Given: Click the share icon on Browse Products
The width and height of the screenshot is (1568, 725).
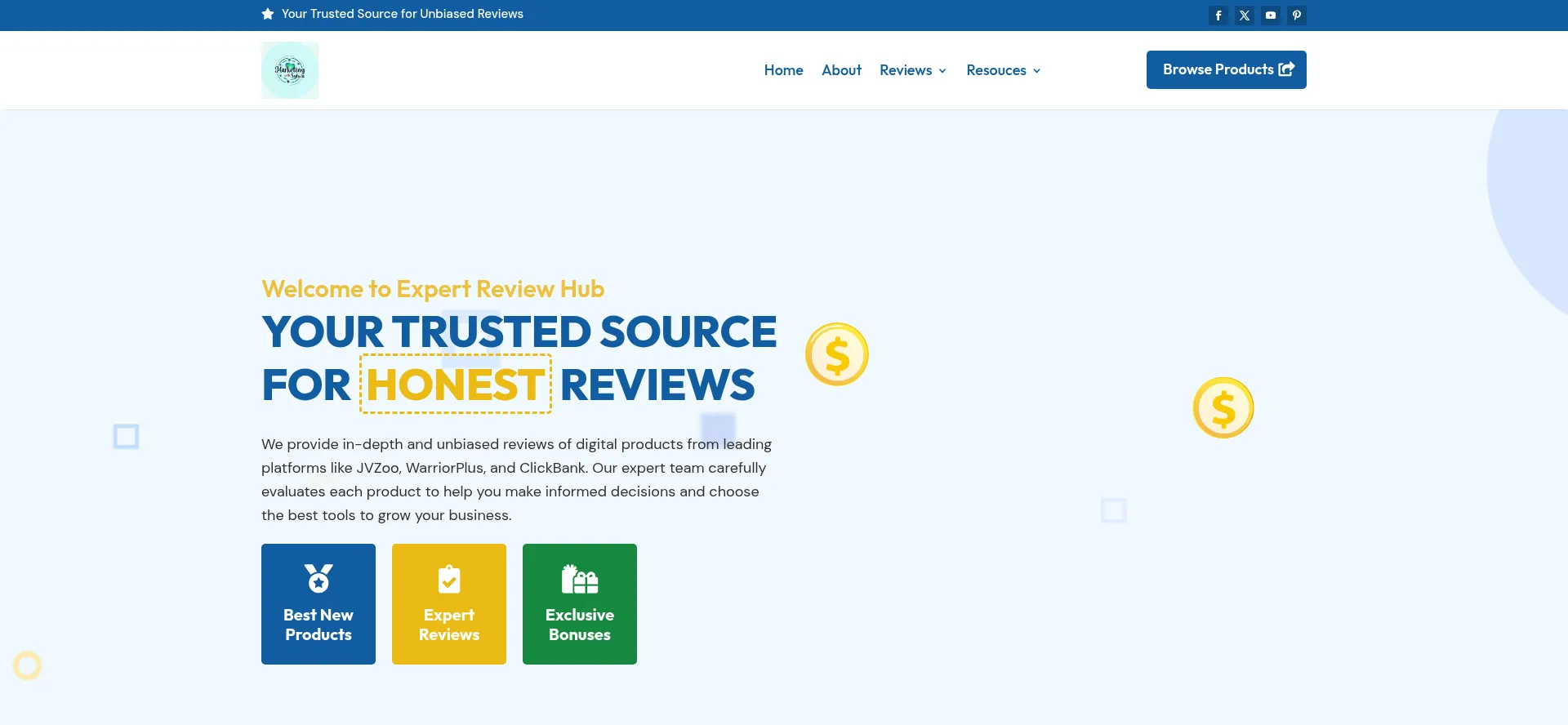Looking at the screenshot, I should click(1286, 69).
